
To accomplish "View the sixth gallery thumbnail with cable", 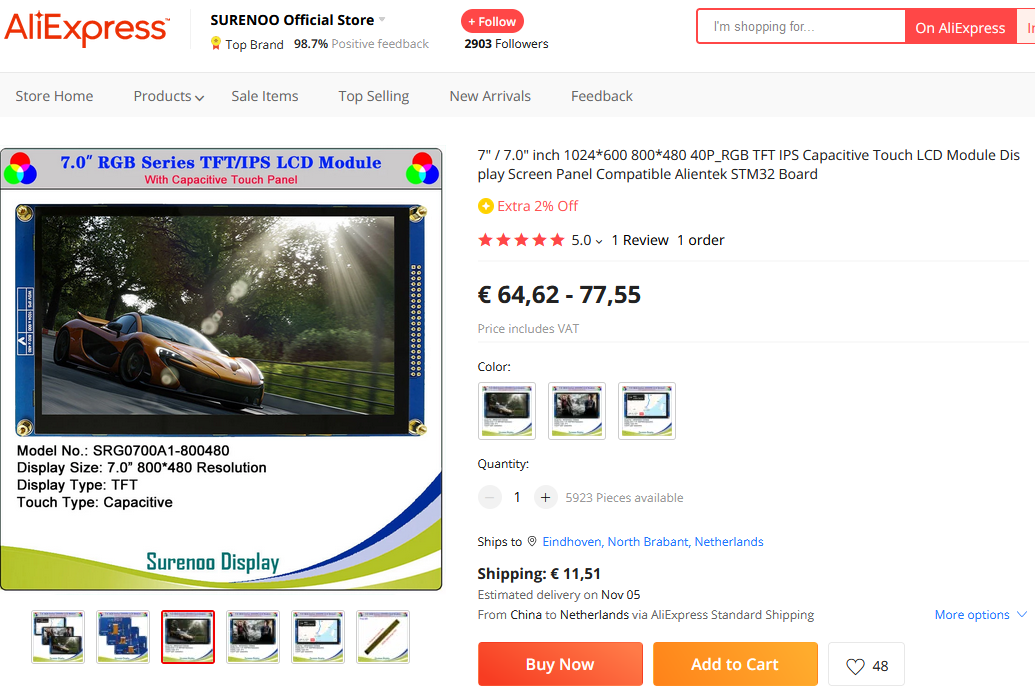I will (383, 637).
